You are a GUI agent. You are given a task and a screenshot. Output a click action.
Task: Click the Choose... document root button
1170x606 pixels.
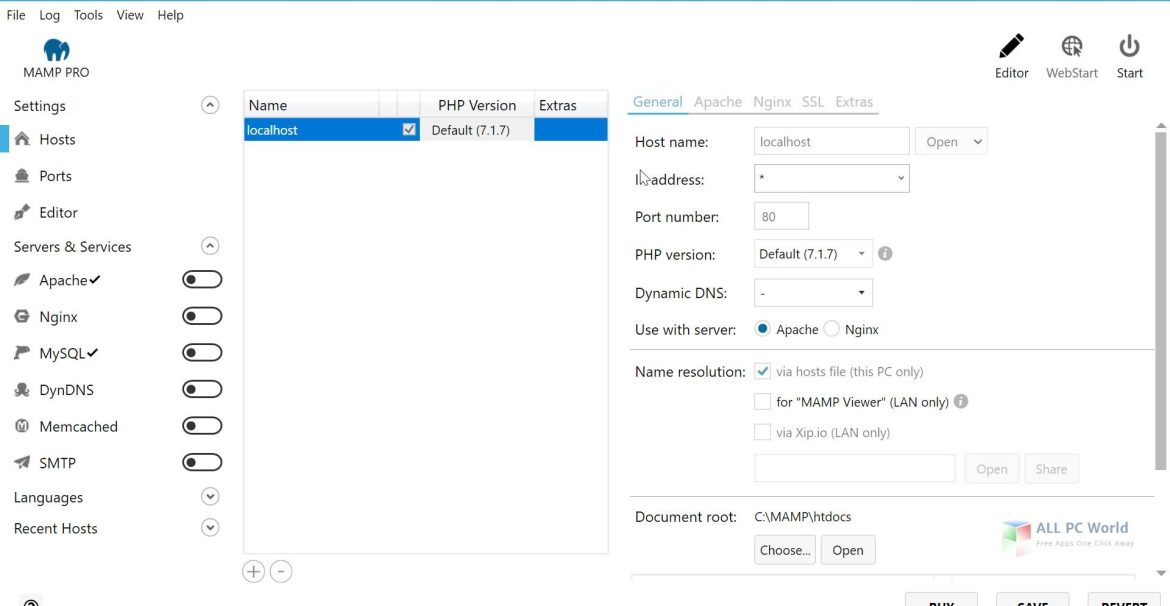click(x=785, y=550)
